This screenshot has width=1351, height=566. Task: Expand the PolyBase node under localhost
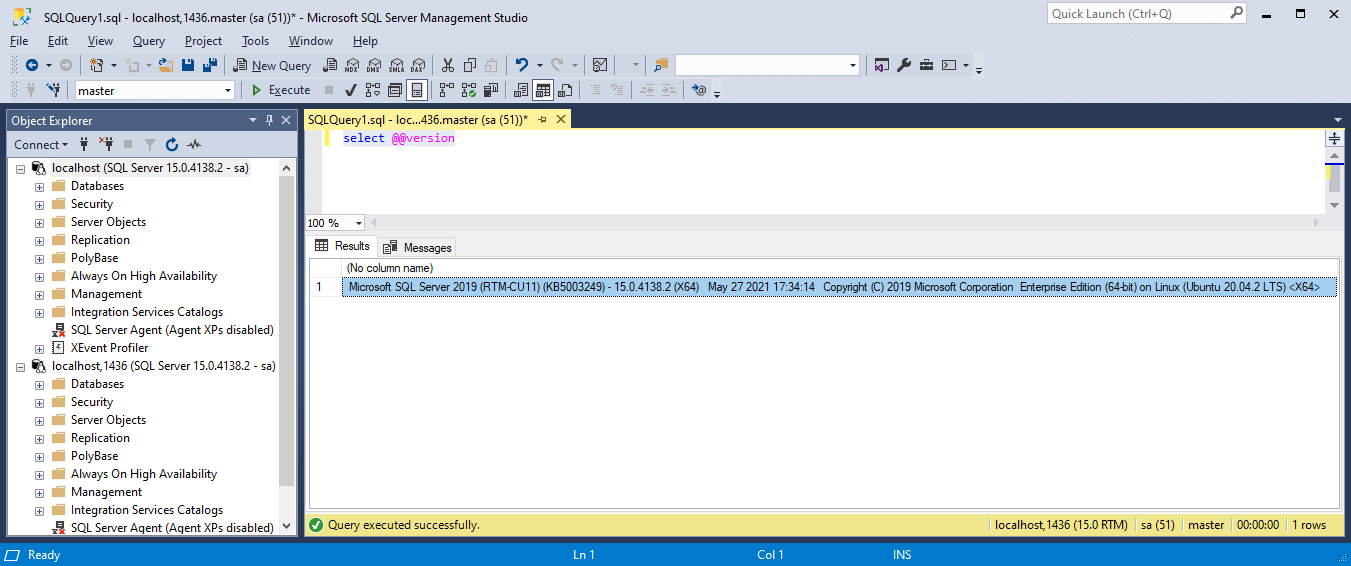[39, 258]
